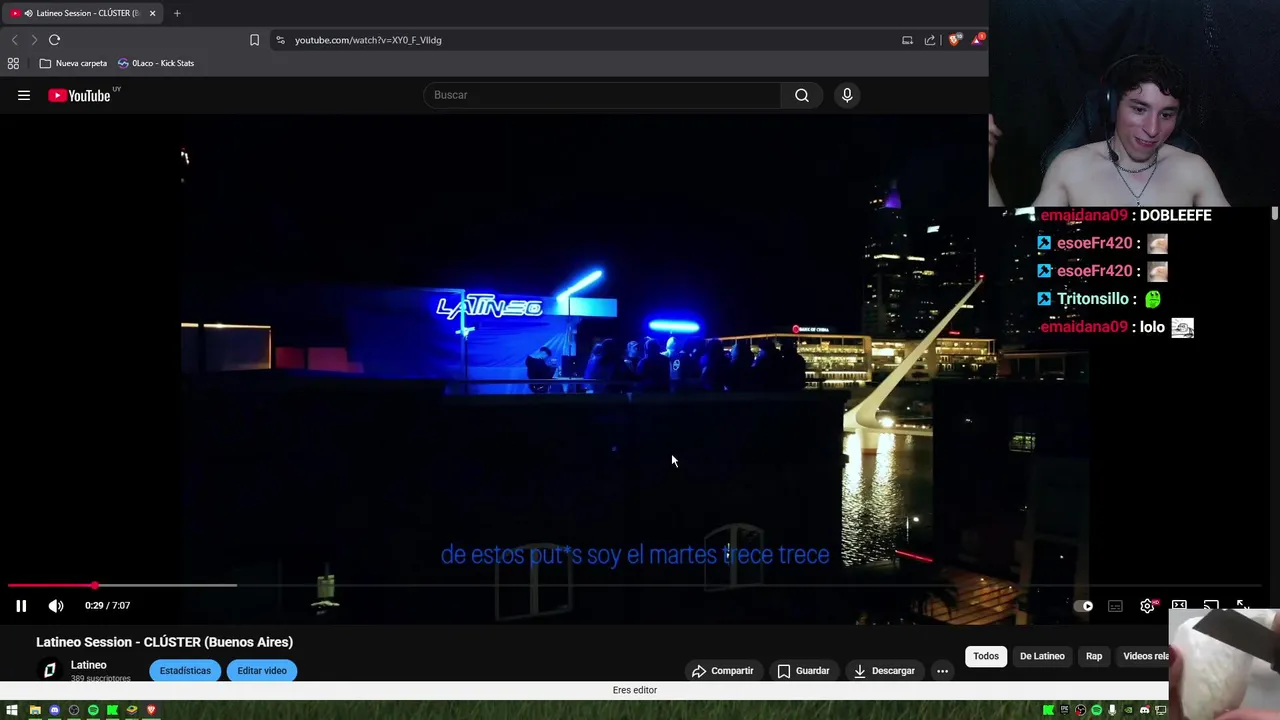Screen dimensions: 1280x720
Task: Cast the video to a TV
Action: click(1211, 605)
